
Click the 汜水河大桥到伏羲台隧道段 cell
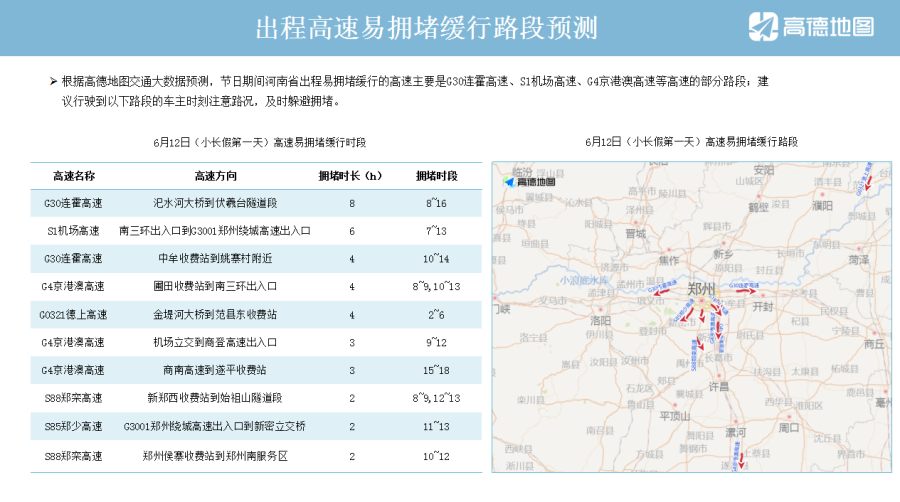215,203
